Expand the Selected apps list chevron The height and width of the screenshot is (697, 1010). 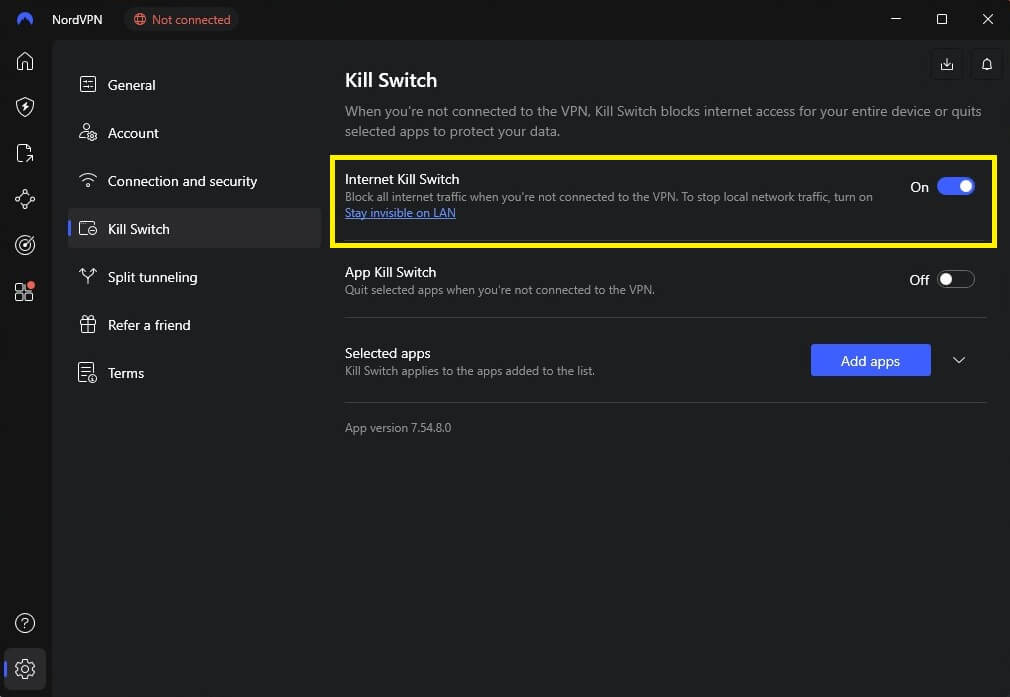[x=959, y=360]
